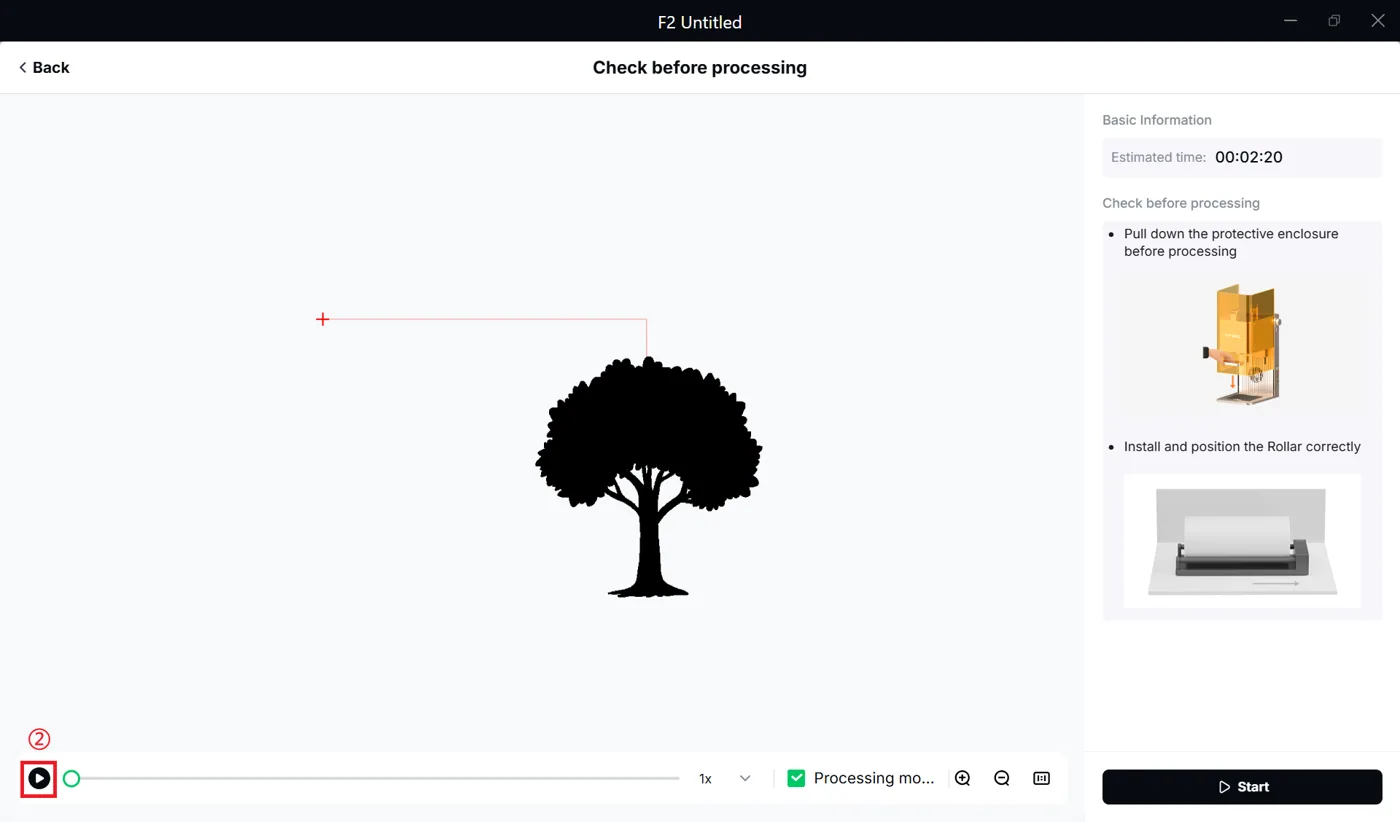Zoom in on the preview canvas

(x=963, y=778)
